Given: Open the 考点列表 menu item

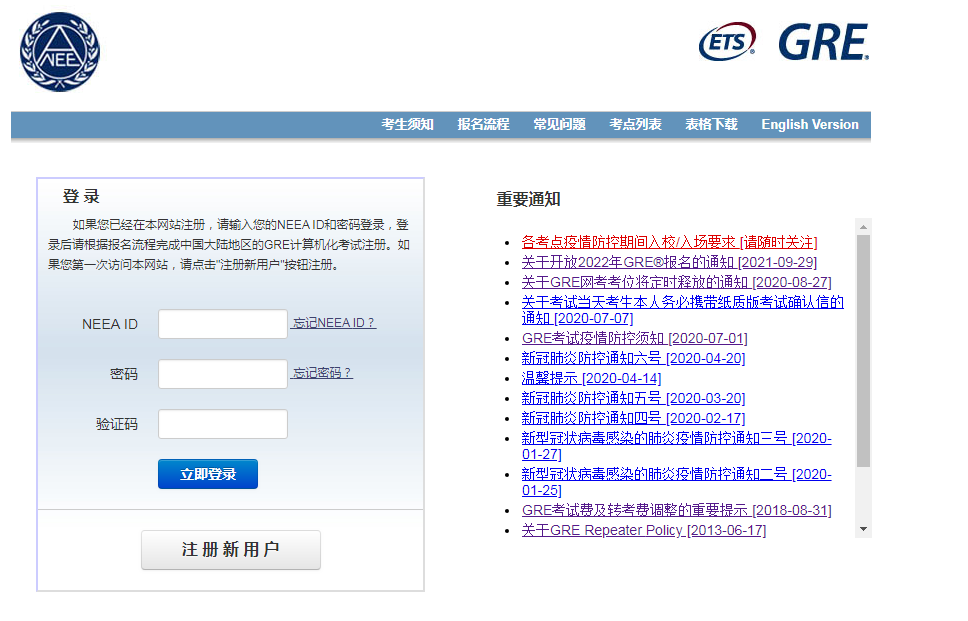Looking at the screenshot, I should [x=635, y=125].
